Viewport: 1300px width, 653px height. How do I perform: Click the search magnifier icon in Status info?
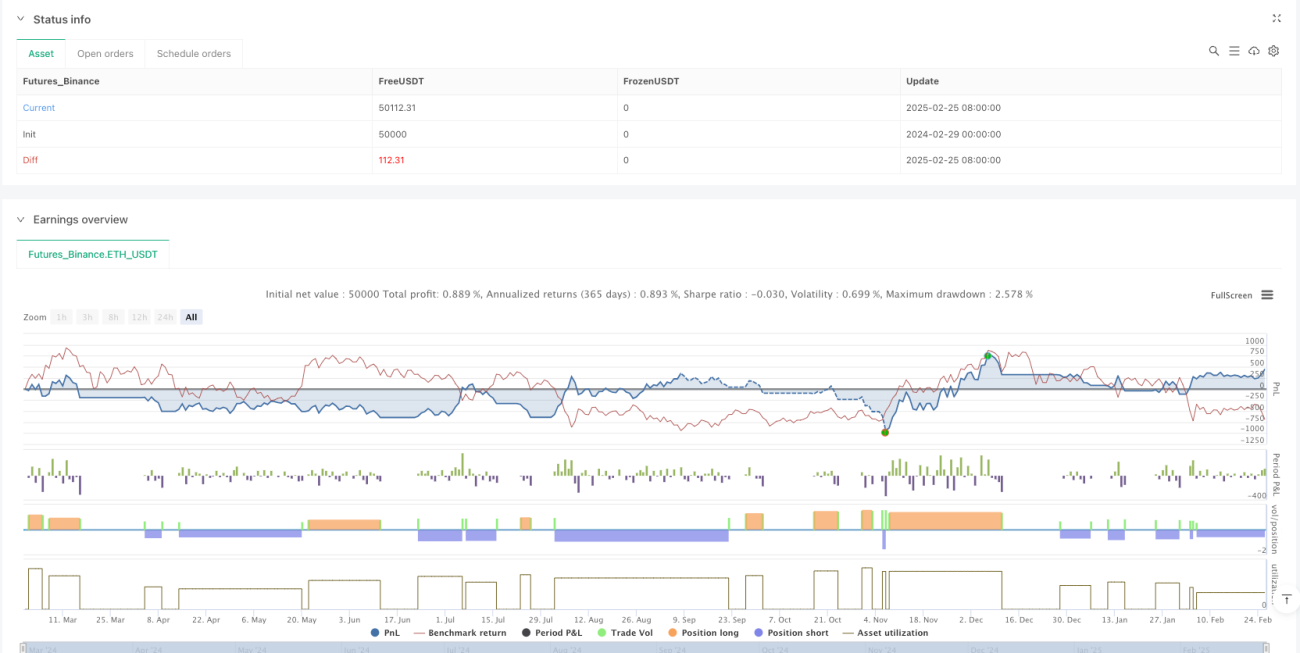tap(1214, 51)
